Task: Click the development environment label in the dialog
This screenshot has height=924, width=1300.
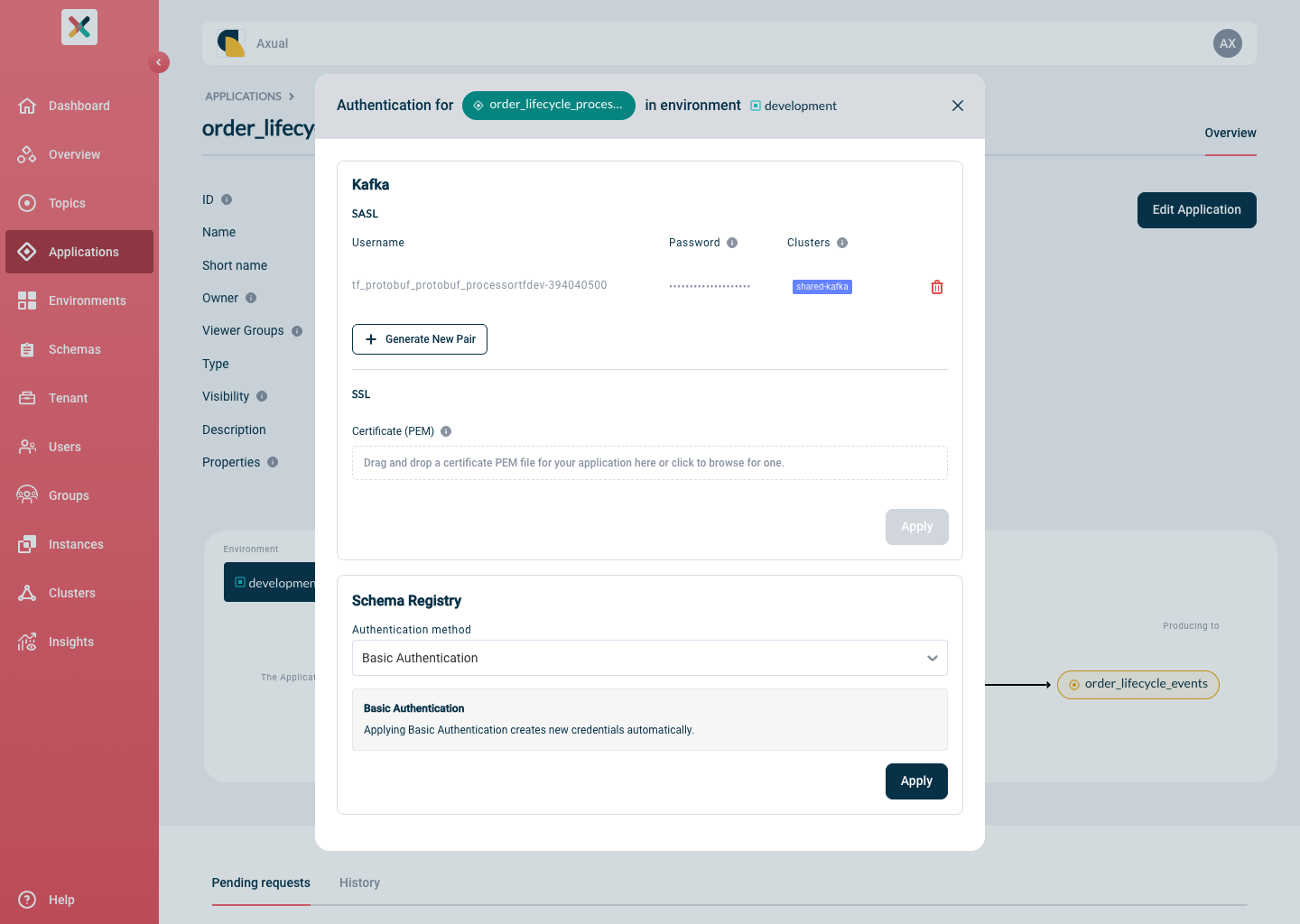Action: [x=794, y=106]
